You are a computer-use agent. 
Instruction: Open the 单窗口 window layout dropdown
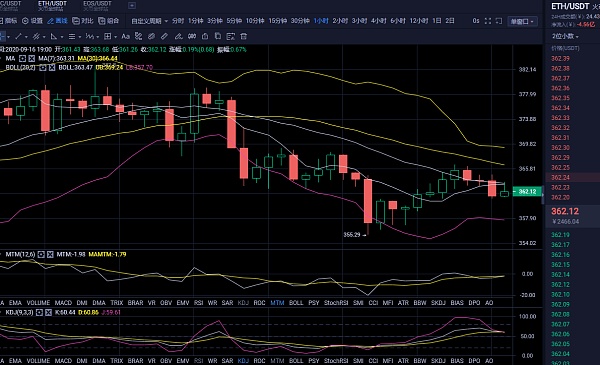point(522,21)
